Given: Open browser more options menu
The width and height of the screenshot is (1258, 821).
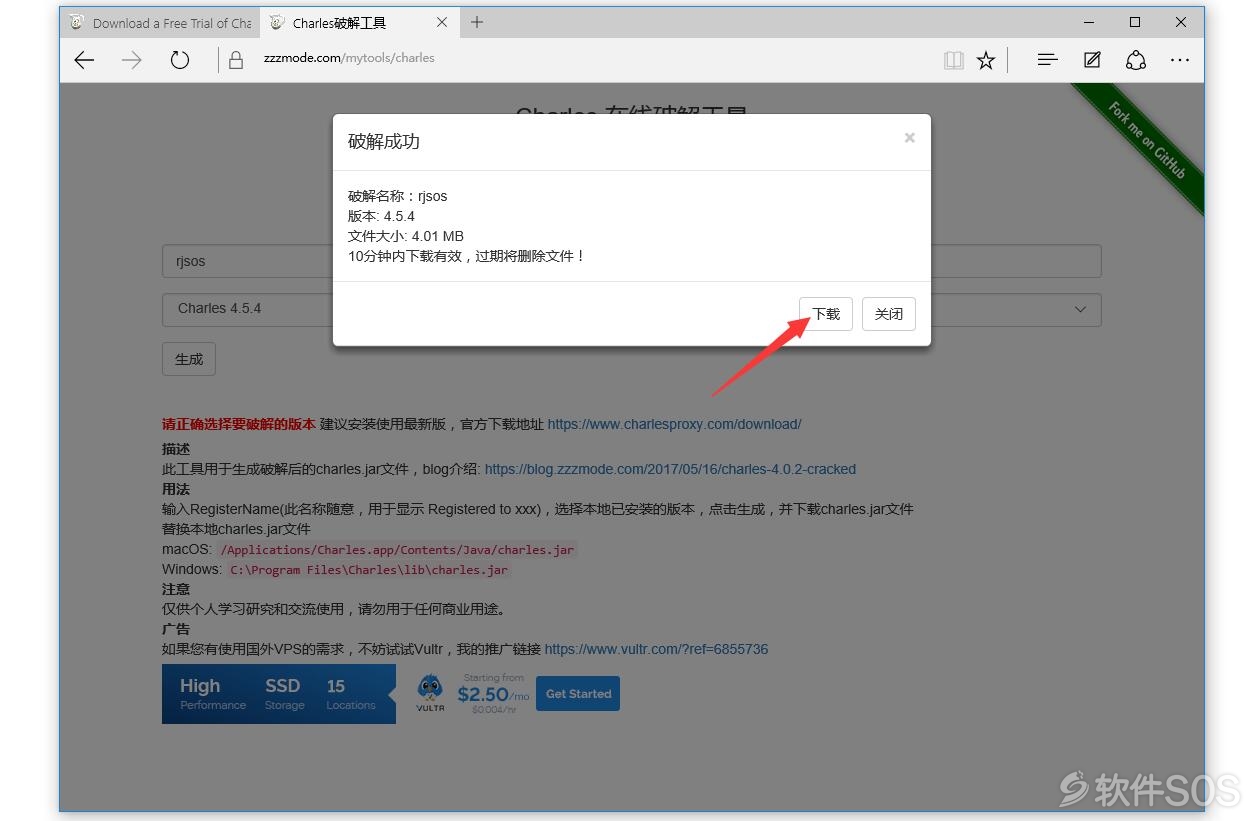Looking at the screenshot, I should 1180,60.
